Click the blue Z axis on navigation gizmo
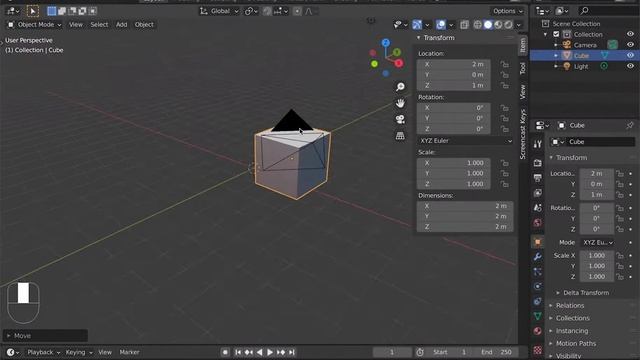The image size is (640, 360). click(x=386, y=42)
